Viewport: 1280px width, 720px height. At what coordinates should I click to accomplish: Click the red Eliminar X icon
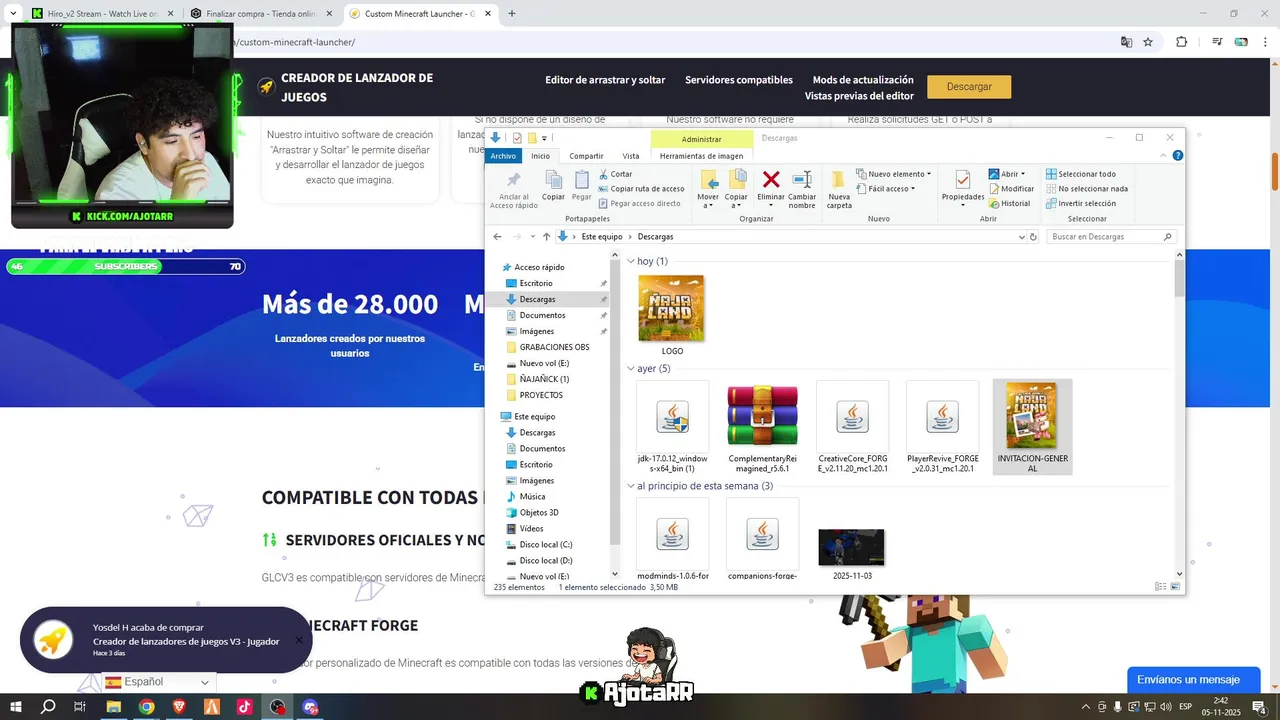coord(771,179)
